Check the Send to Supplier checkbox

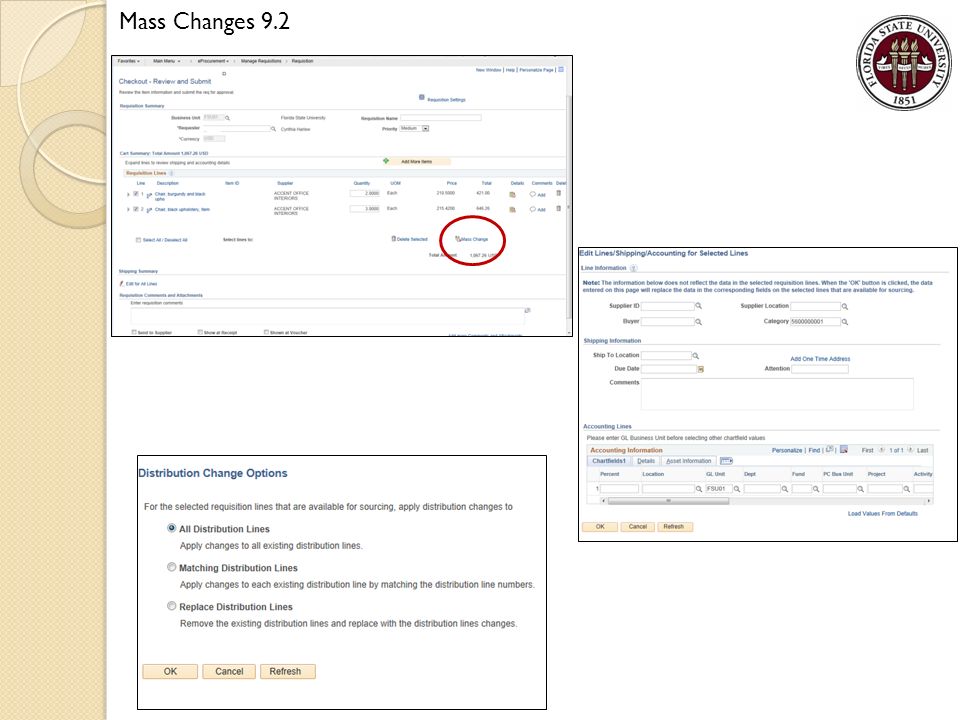tap(134, 332)
